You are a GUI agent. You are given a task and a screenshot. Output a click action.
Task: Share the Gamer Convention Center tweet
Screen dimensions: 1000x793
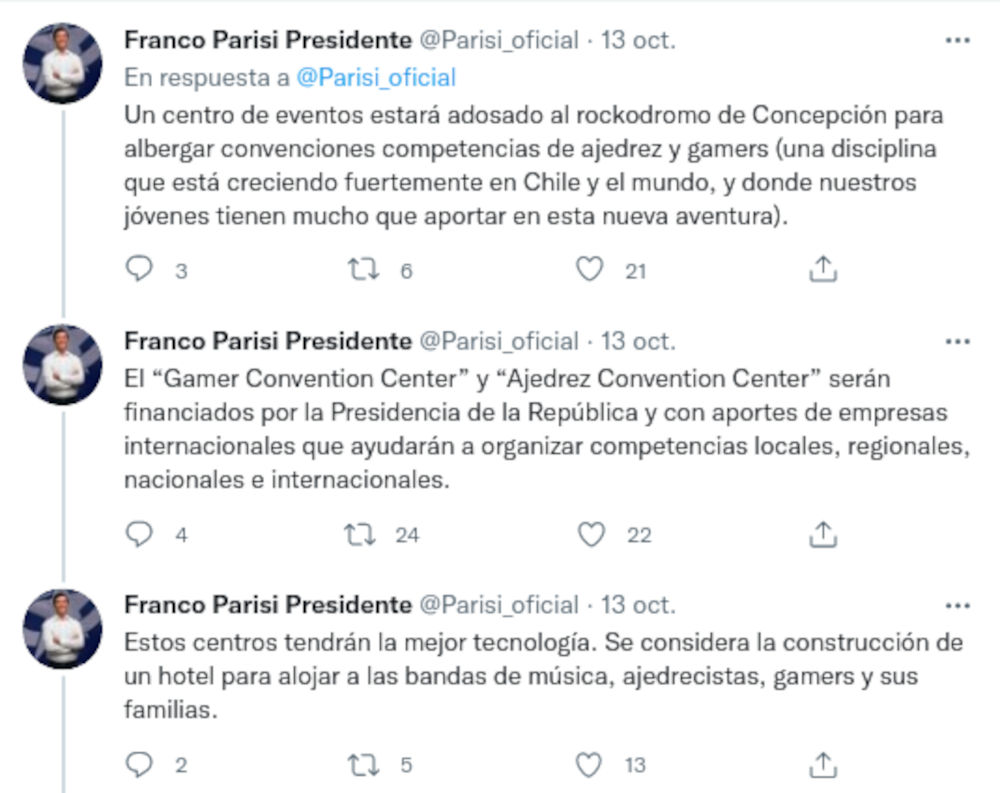[822, 534]
